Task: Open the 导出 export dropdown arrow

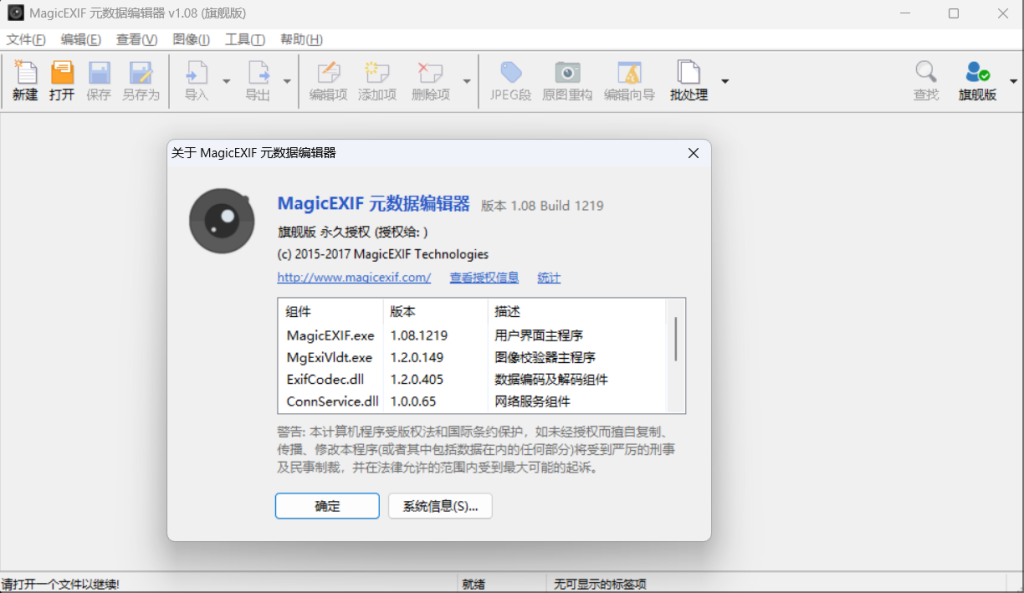Action: pyautogui.click(x=287, y=83)
